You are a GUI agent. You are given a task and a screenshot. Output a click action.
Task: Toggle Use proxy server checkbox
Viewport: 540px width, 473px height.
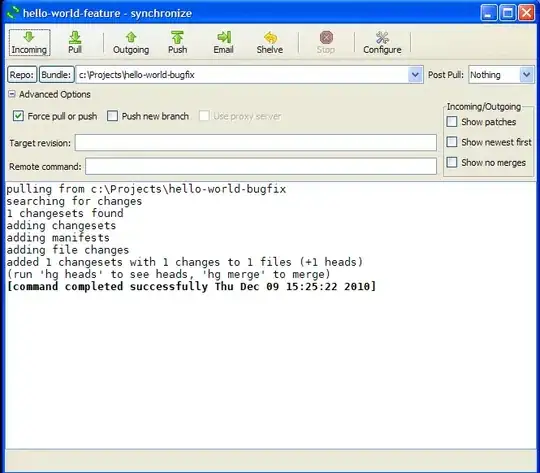point(204,116)
